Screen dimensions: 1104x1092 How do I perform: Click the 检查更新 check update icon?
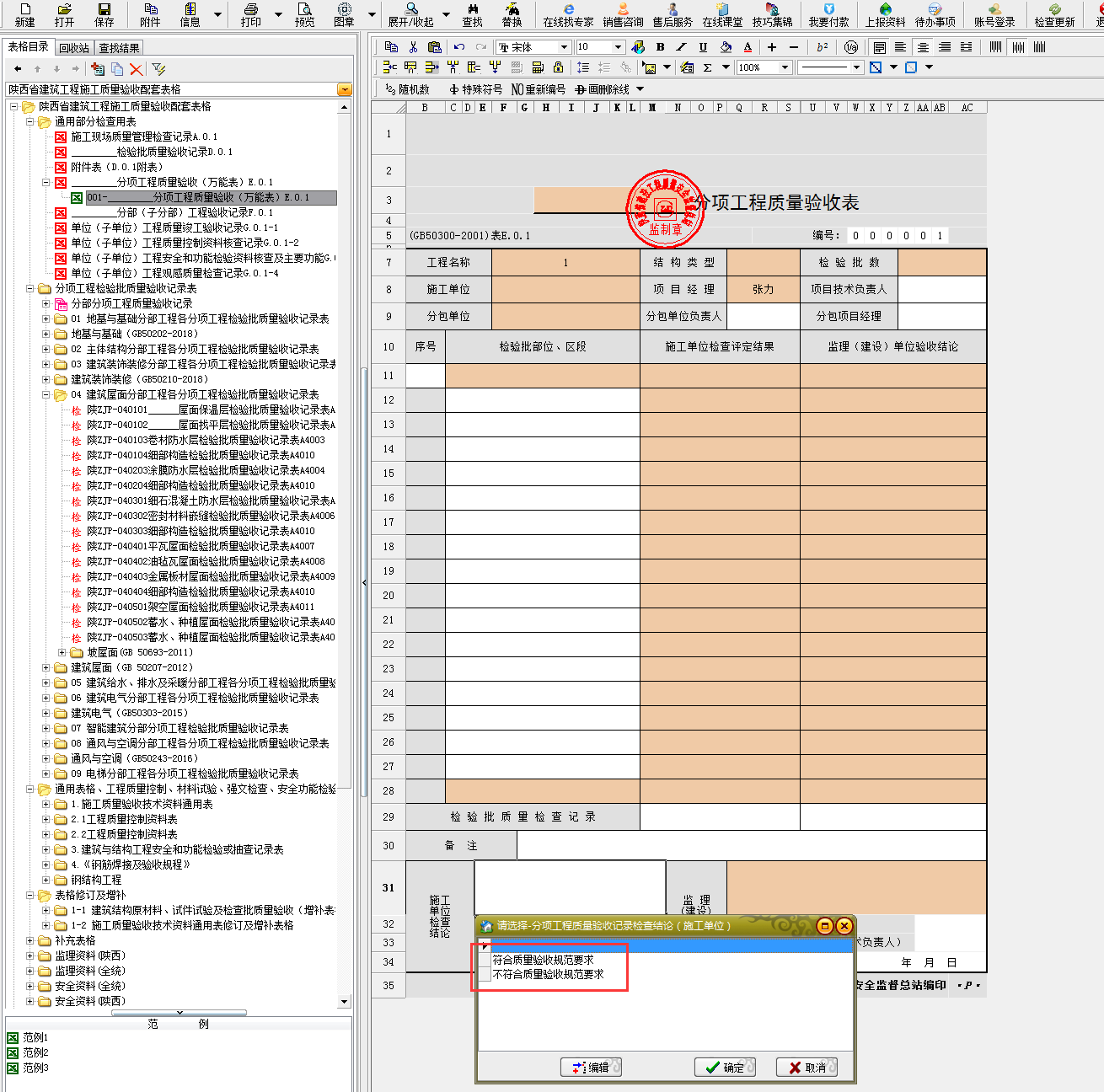click(x=1054, y=14)
